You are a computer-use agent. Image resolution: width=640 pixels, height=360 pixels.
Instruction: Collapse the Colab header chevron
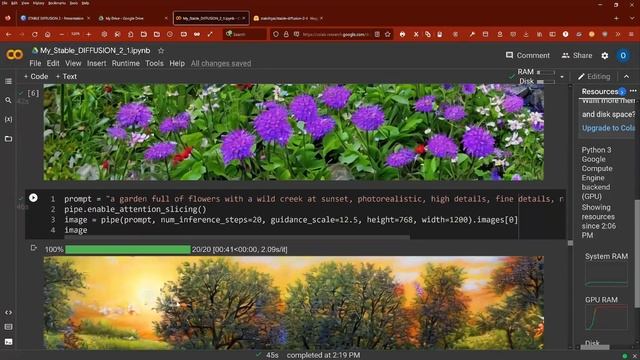point(627,77)
